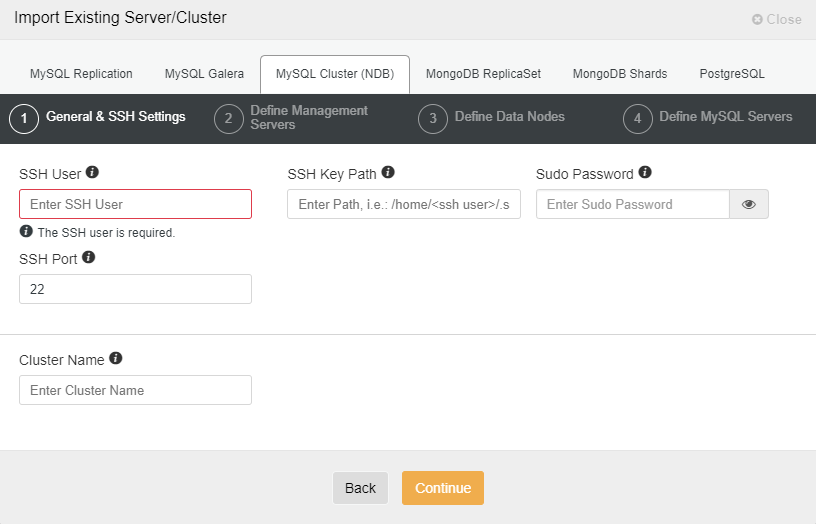The width and height of the screenshot is (816, 524).
Task: Click the info icon next to Cluster Name
Action: (116, 358)
